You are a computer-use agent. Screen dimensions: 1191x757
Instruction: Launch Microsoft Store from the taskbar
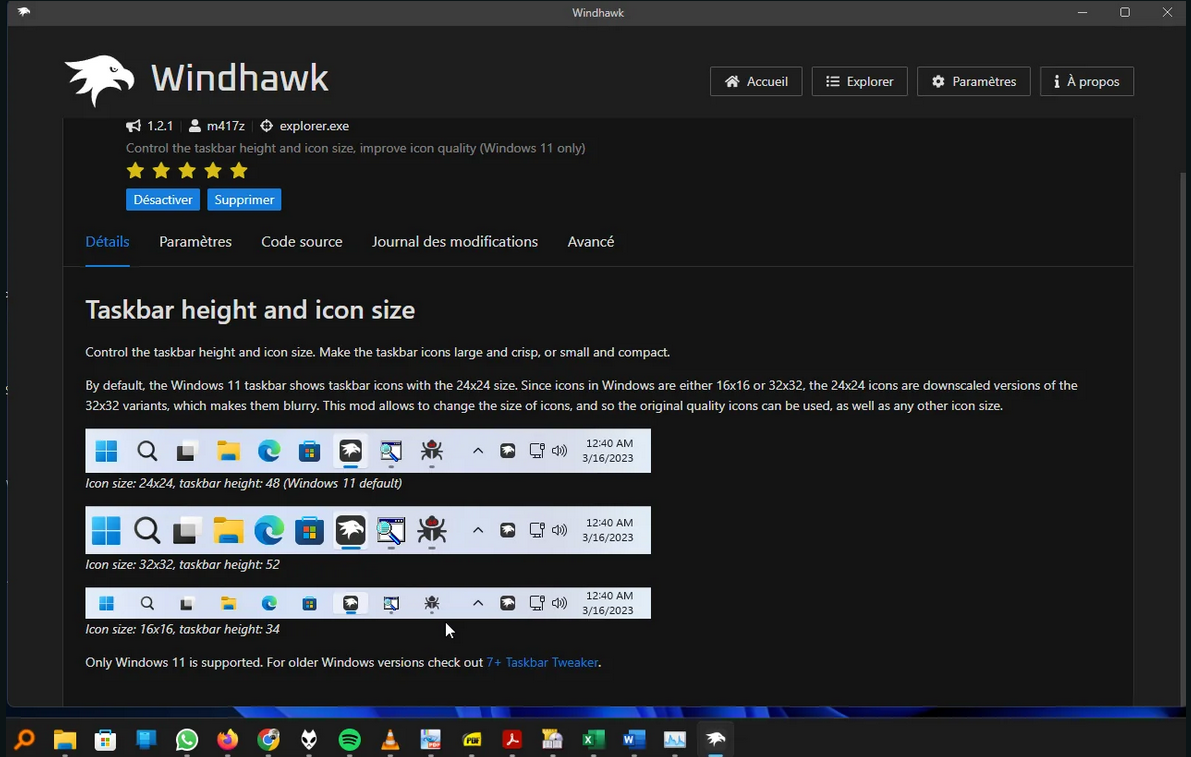(105, 739)
